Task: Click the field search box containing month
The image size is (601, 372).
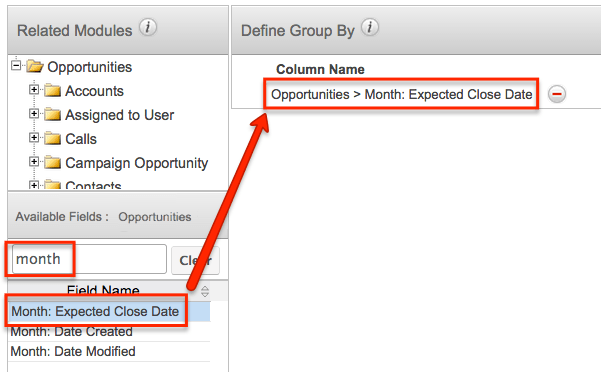Action: click(89, 259)
